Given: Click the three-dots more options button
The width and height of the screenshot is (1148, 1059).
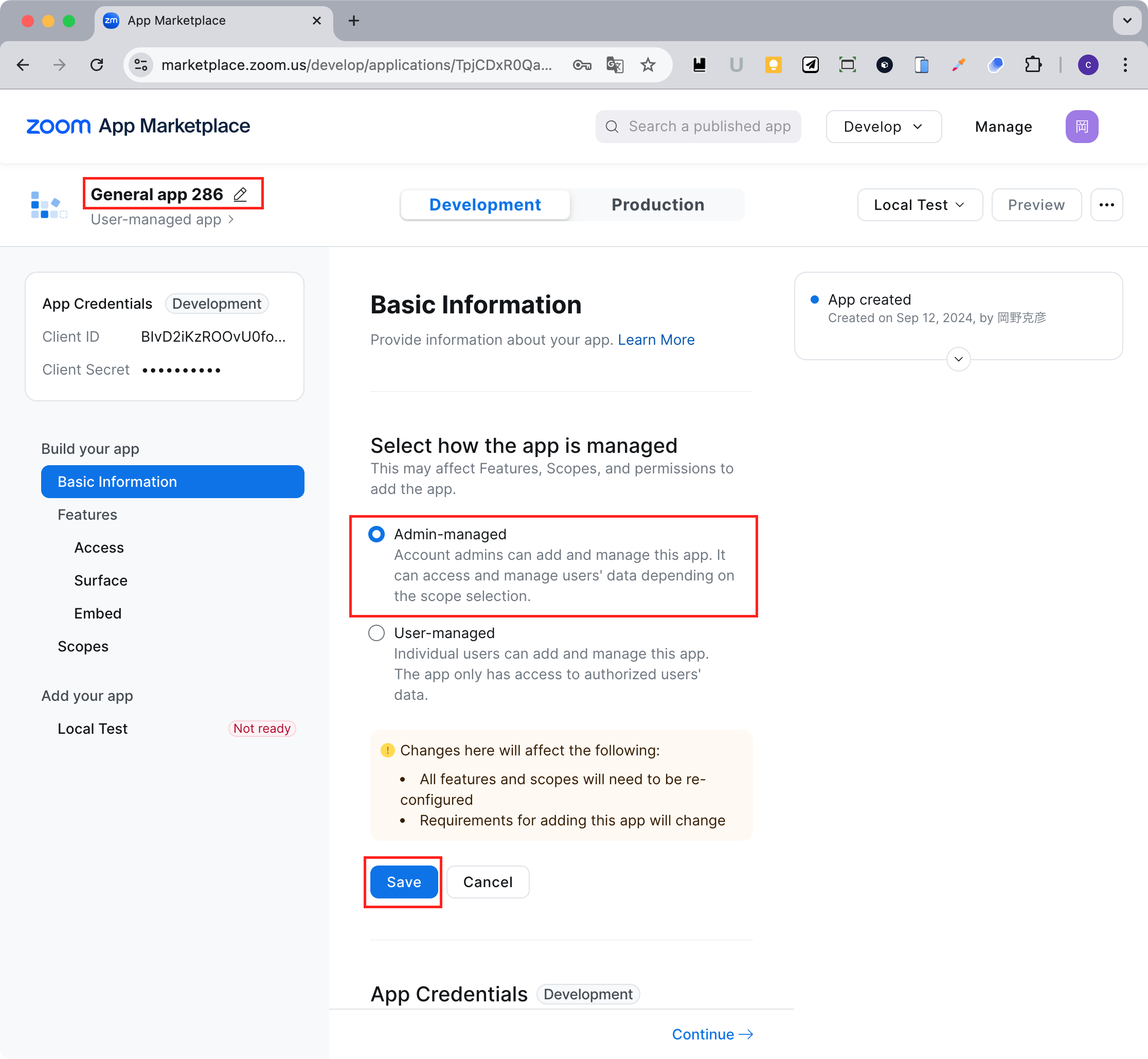Looking at the screenshot, I should point(1106,205).
